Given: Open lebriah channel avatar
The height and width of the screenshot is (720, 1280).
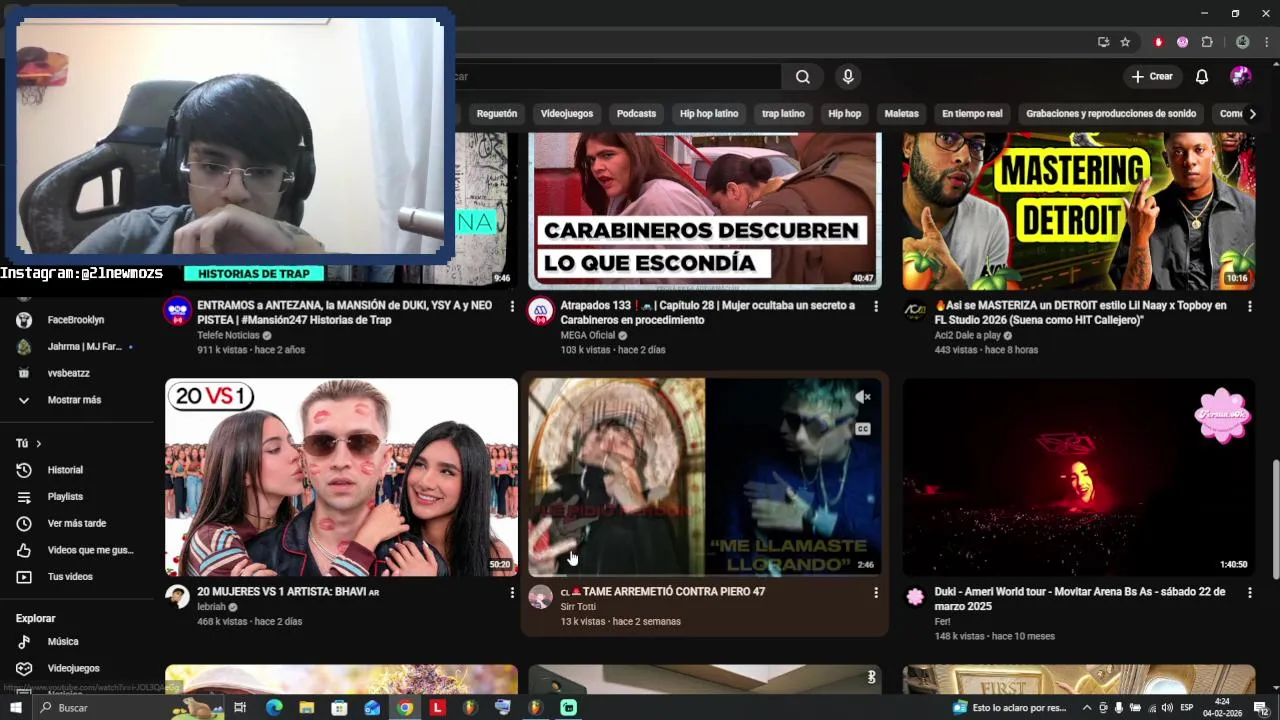Looking at the screenshot, I should coord(178,597).
